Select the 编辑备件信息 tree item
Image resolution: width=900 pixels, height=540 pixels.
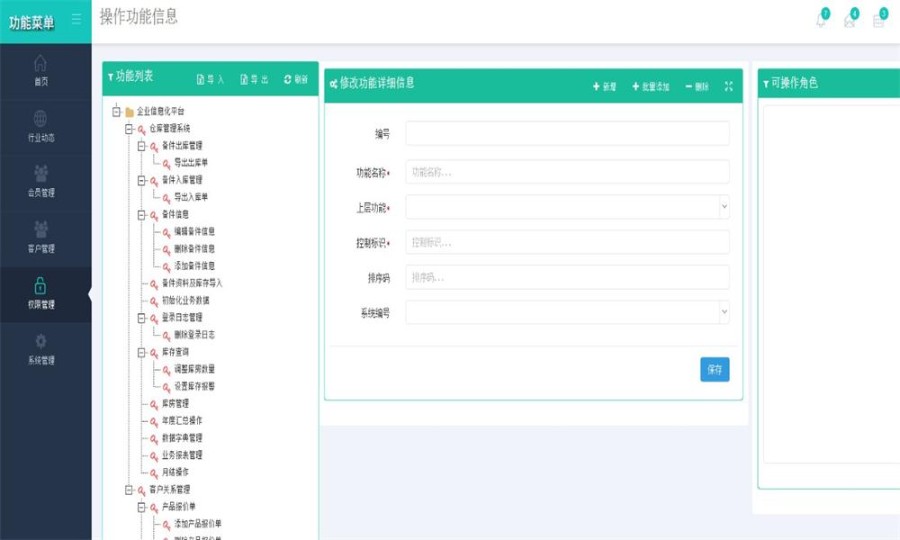click(194, 232)
